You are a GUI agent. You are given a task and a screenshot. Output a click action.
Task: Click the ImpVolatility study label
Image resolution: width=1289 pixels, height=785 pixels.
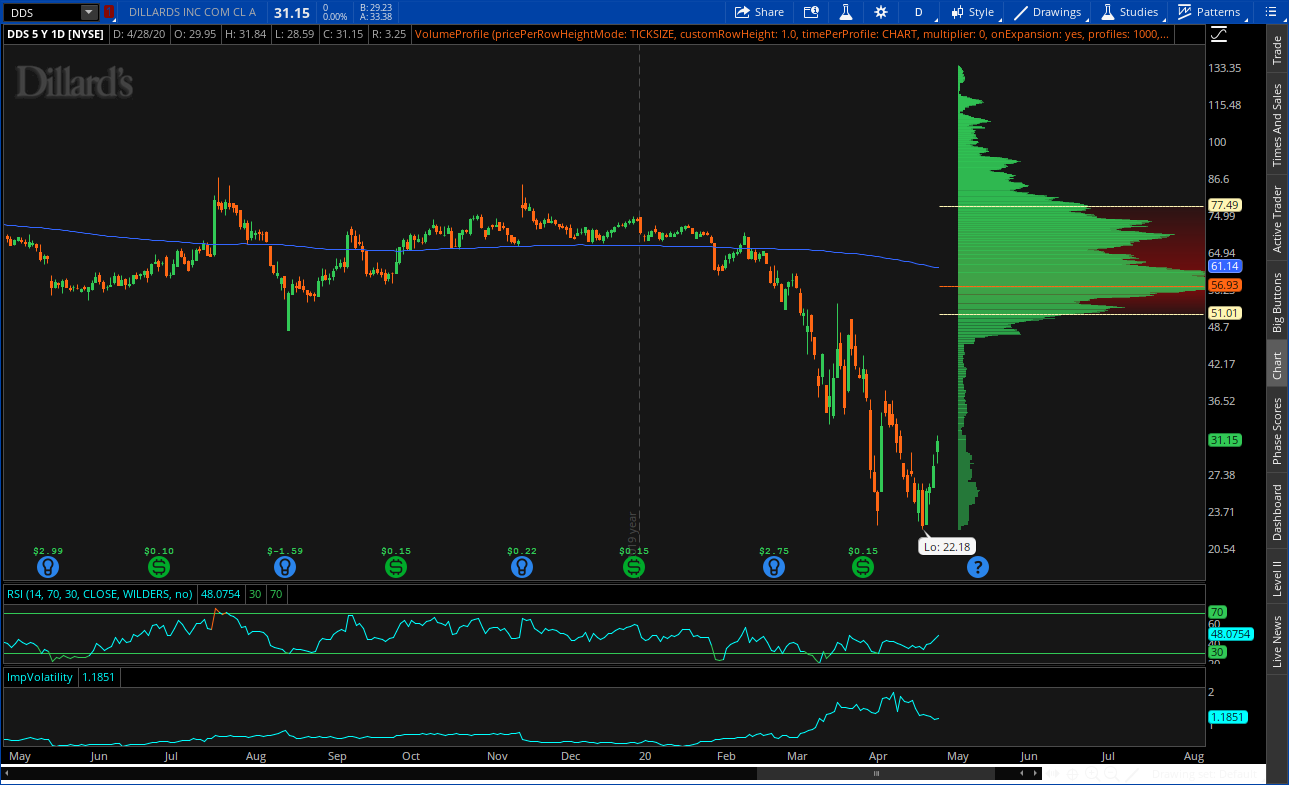(40, 677)
